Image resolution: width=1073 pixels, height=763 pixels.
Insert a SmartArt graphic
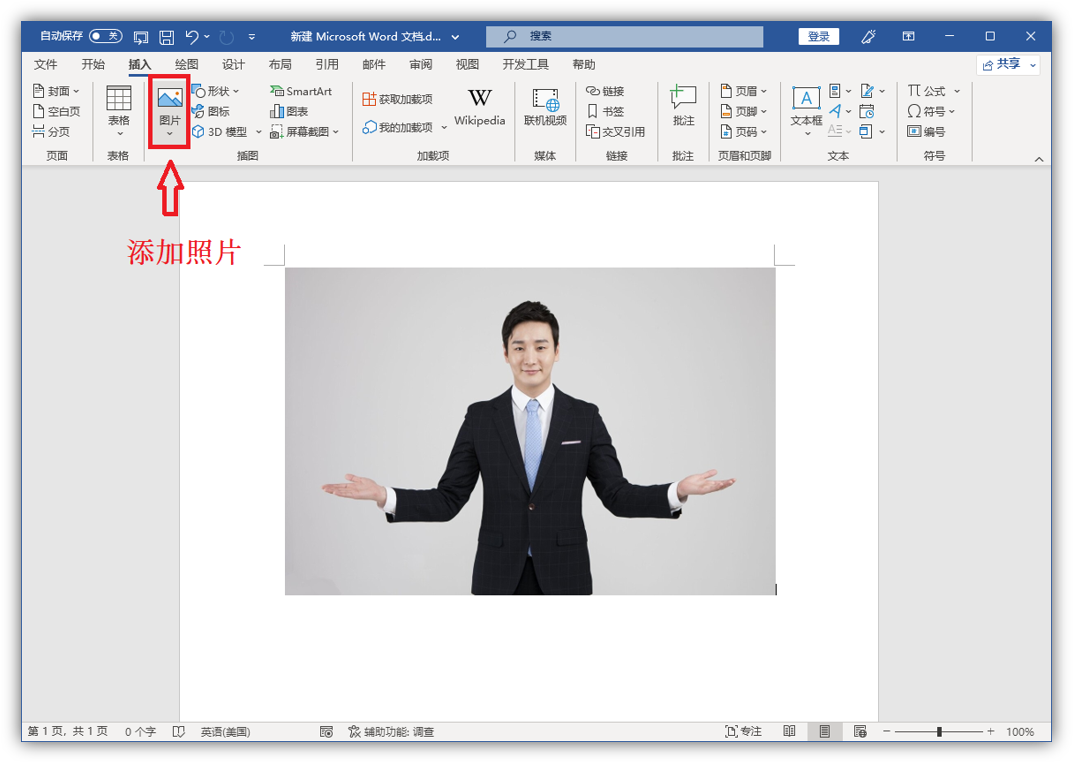pos(301,91)
